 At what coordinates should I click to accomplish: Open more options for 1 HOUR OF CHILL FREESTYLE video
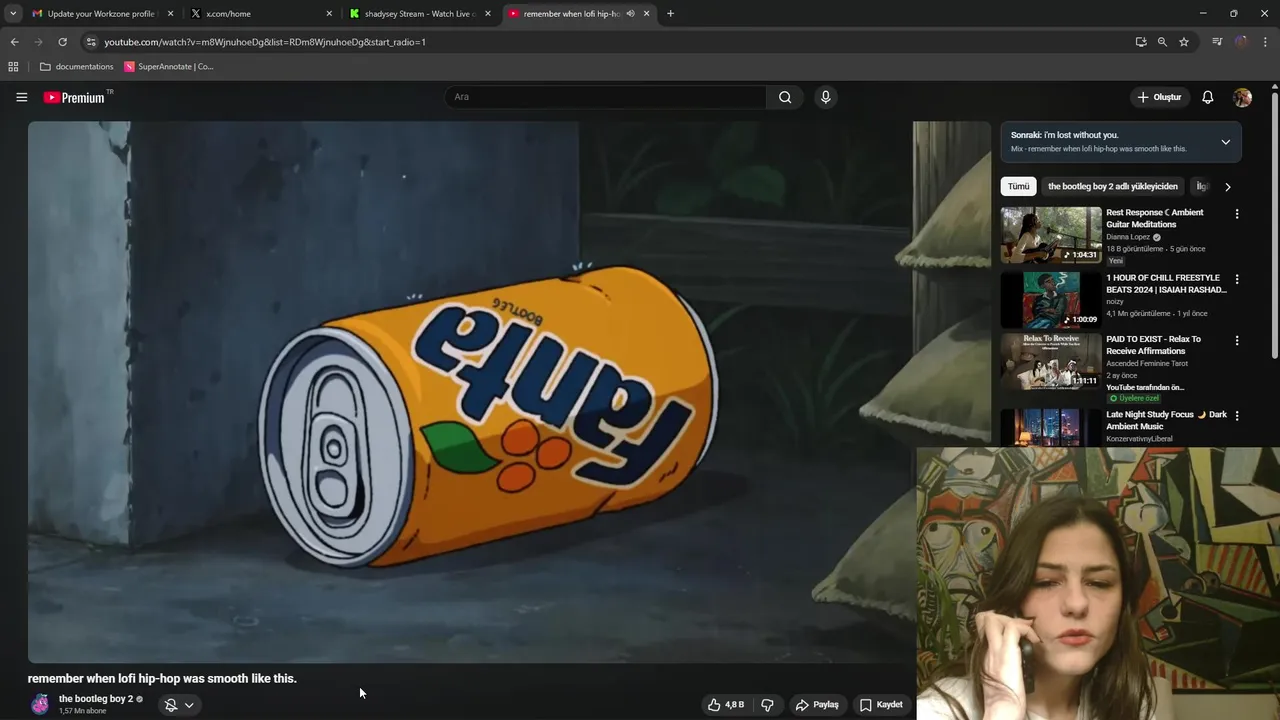pos(1237,279)
